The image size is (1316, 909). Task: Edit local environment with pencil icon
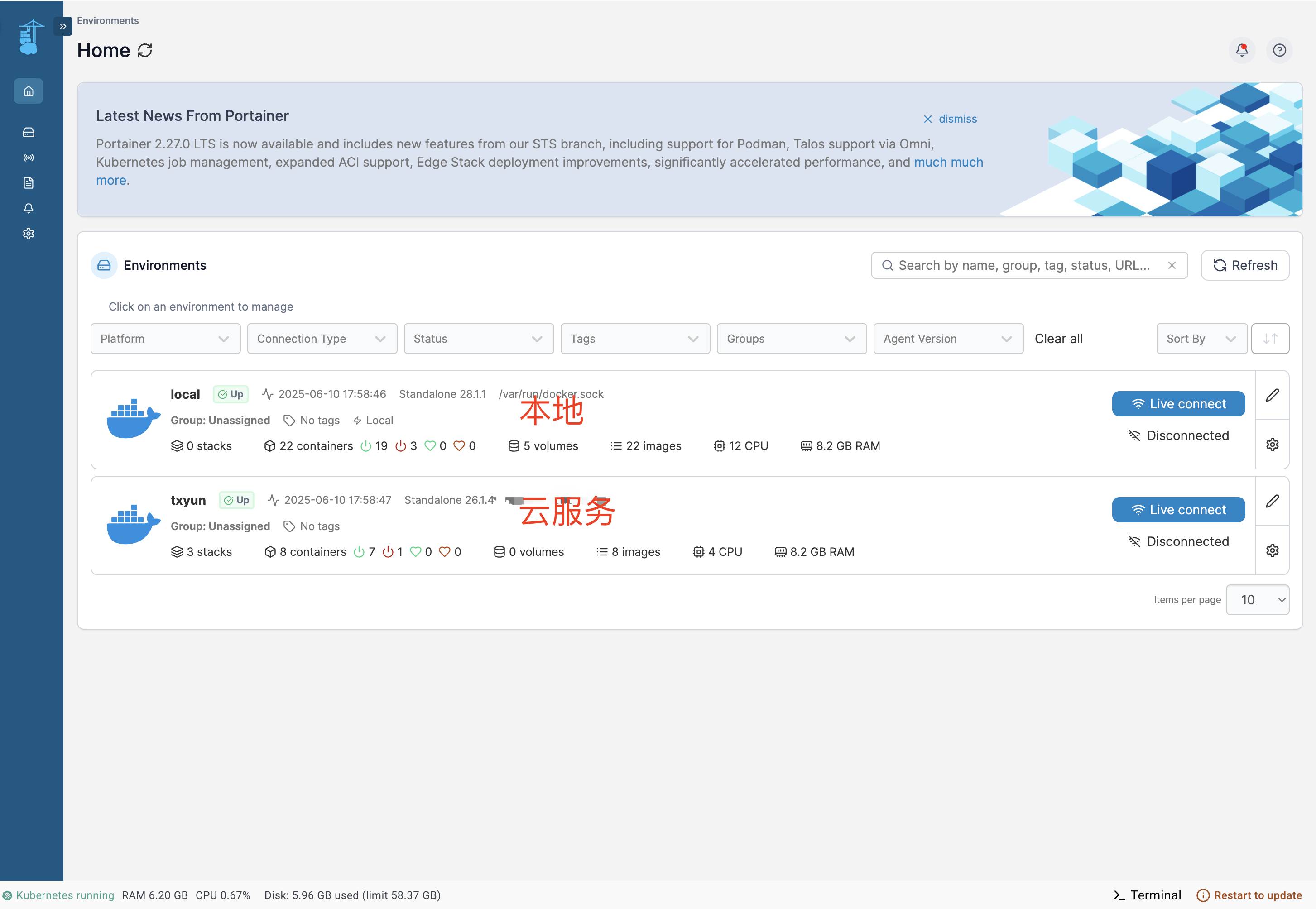1272,395
